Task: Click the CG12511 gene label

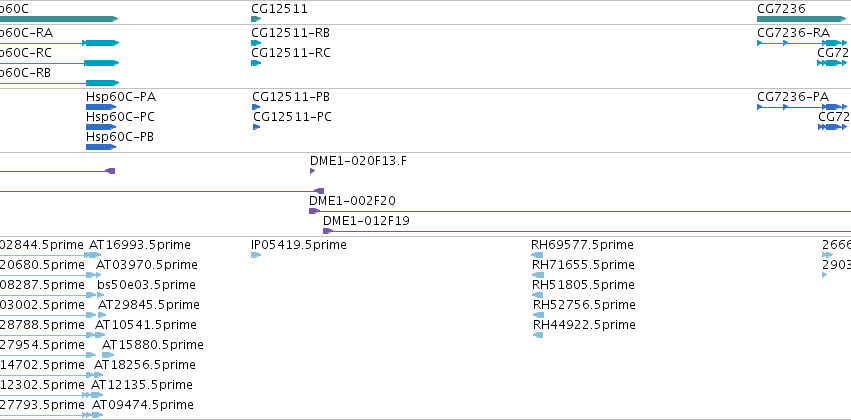Action: [280, 9]
